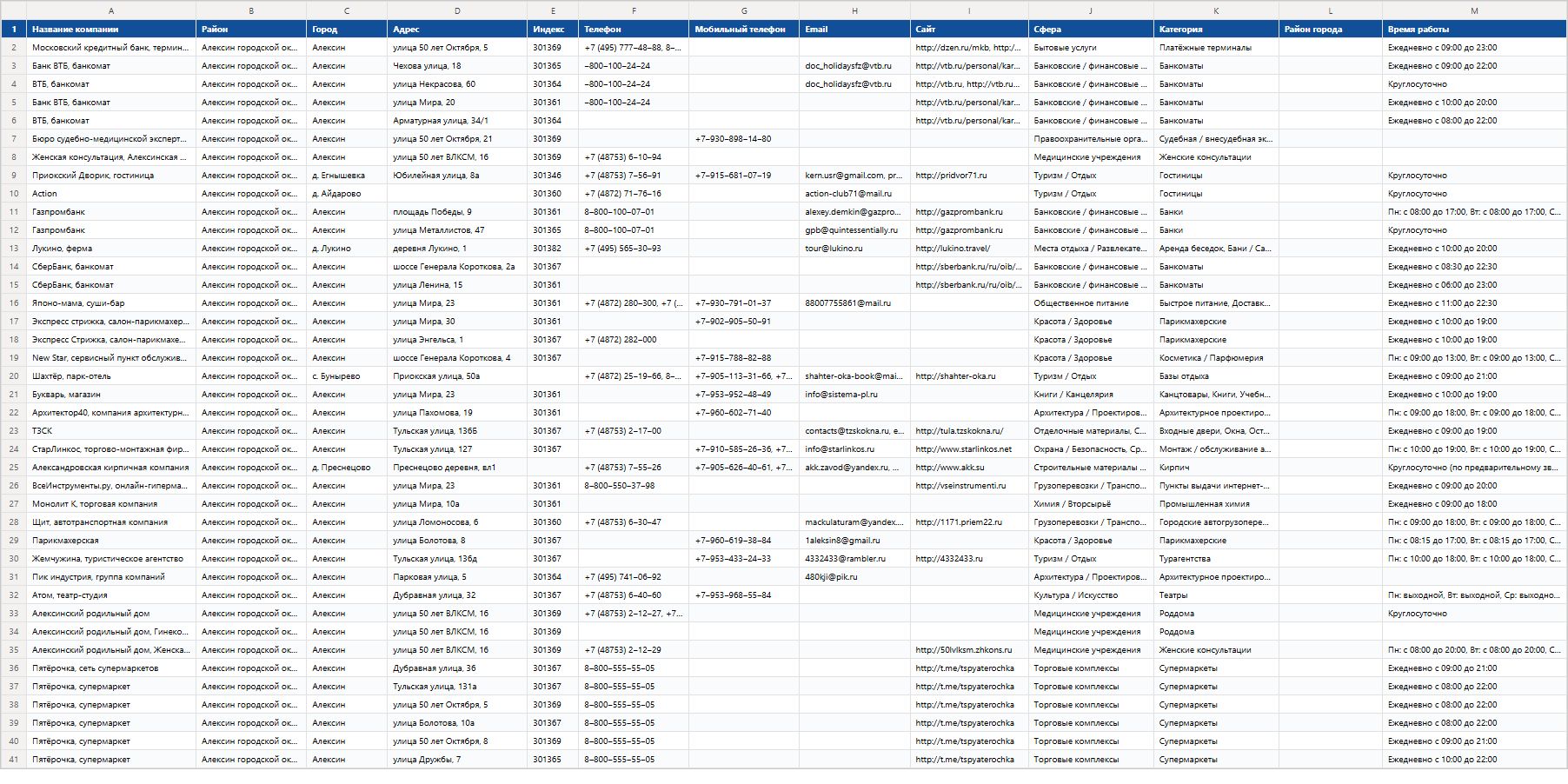Select the 'Московский кредитный банк' company cell

coord(111,48)
